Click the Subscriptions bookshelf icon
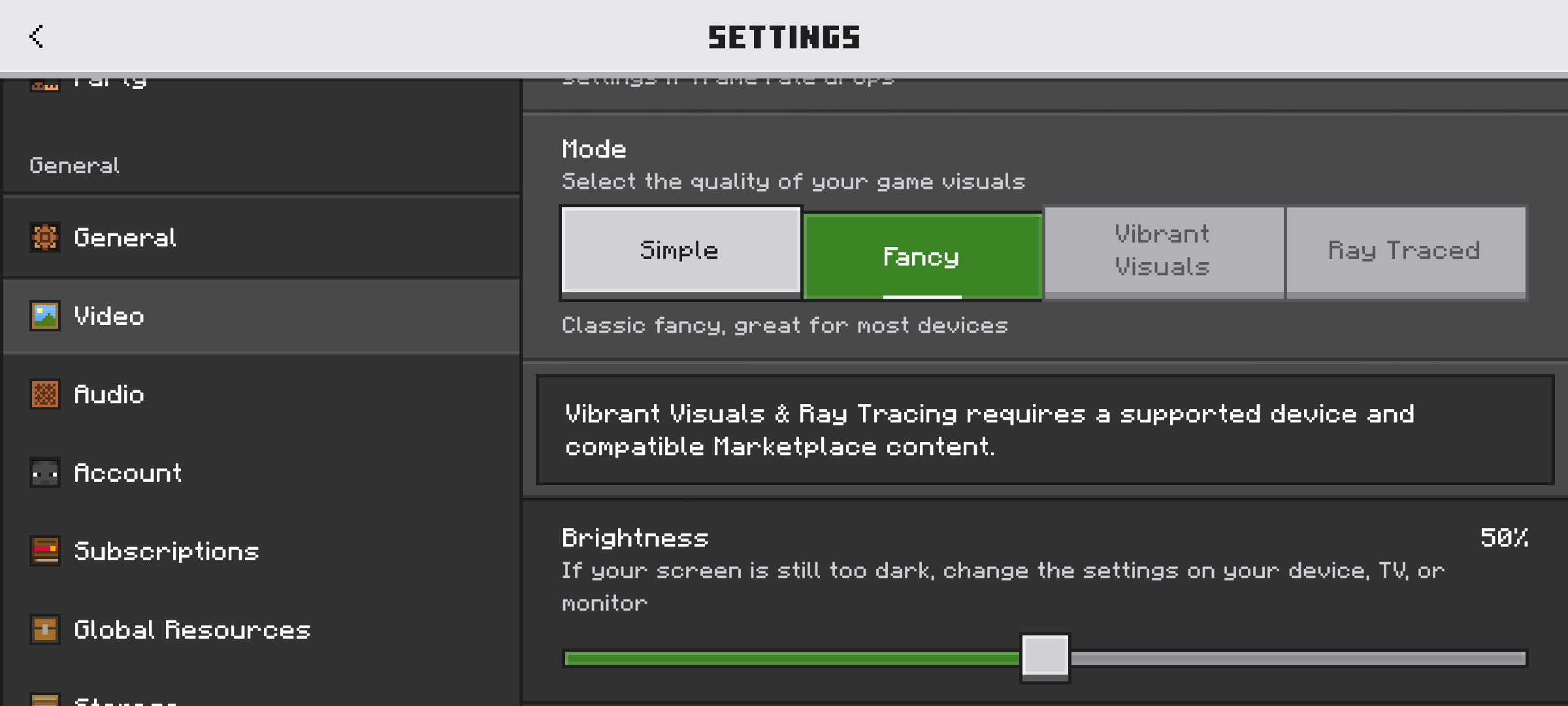The image size is (1568, 706). (x=45, y=551)
